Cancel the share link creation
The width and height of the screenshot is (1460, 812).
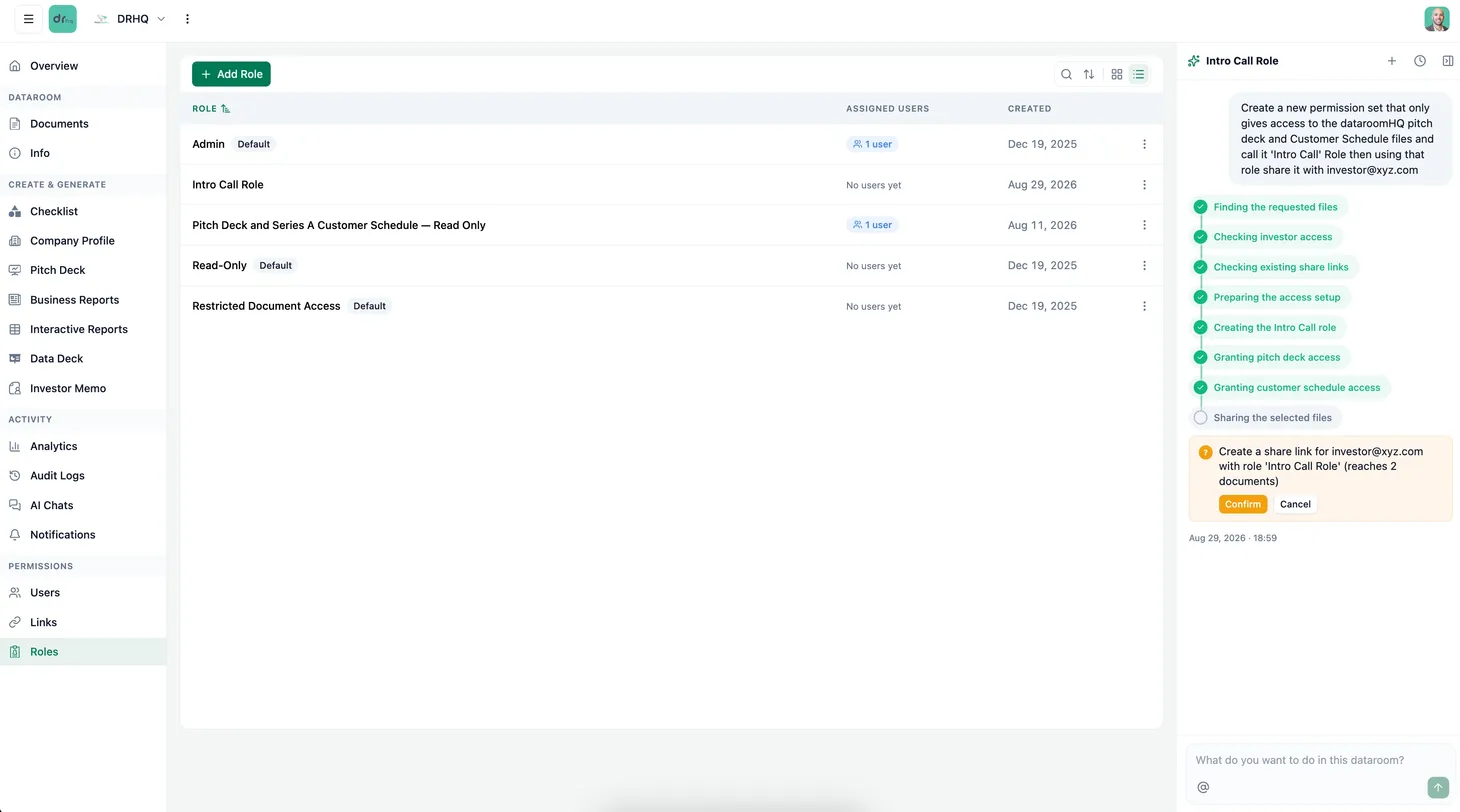(x=1295, y=504)
